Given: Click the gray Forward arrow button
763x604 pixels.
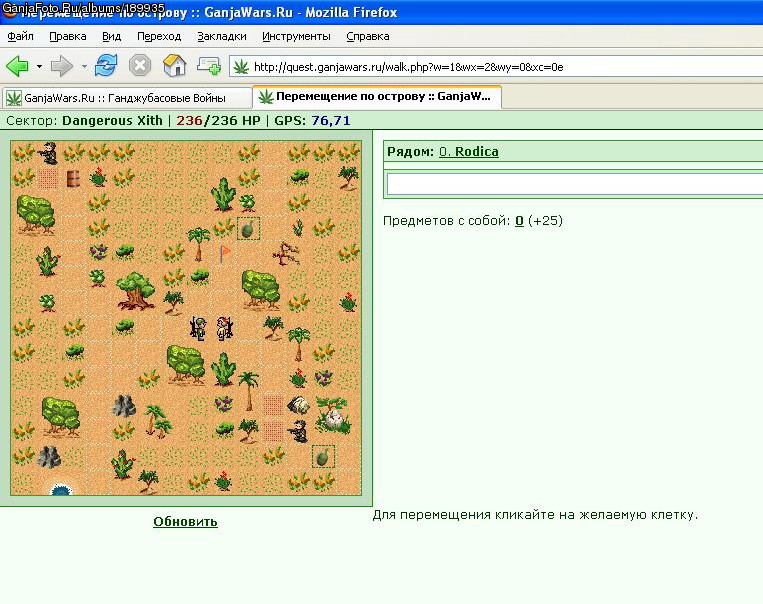Looking at the screenshot, I should 62,66.
